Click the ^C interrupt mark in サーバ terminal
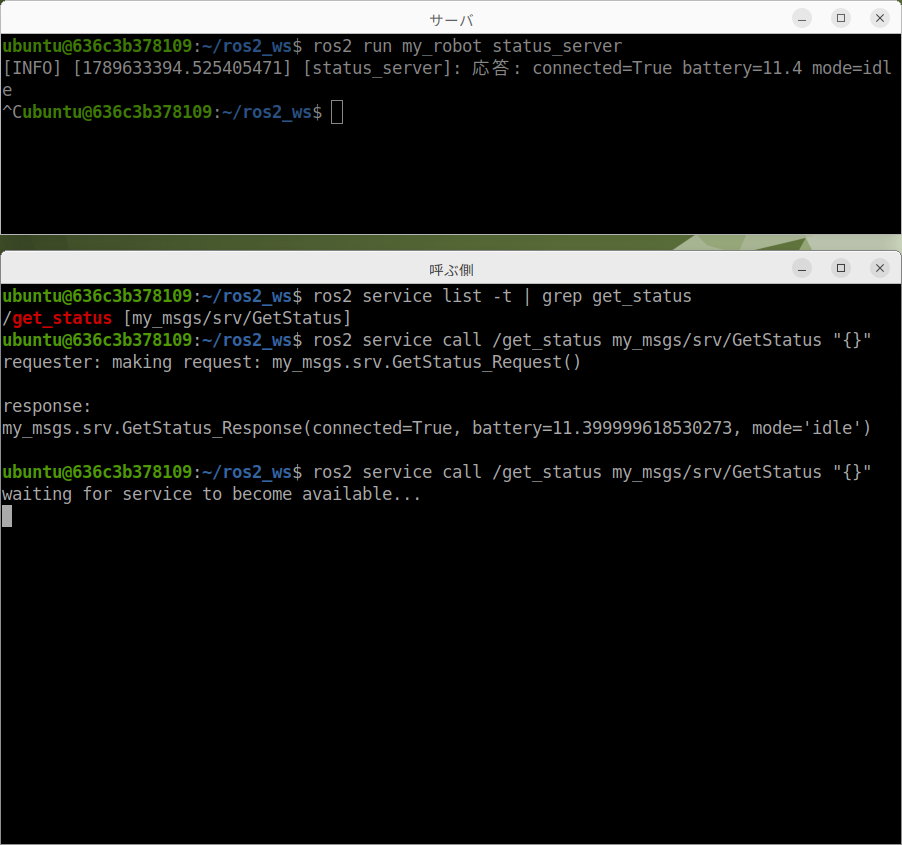 pyautogui.click(x=12, y=112)
